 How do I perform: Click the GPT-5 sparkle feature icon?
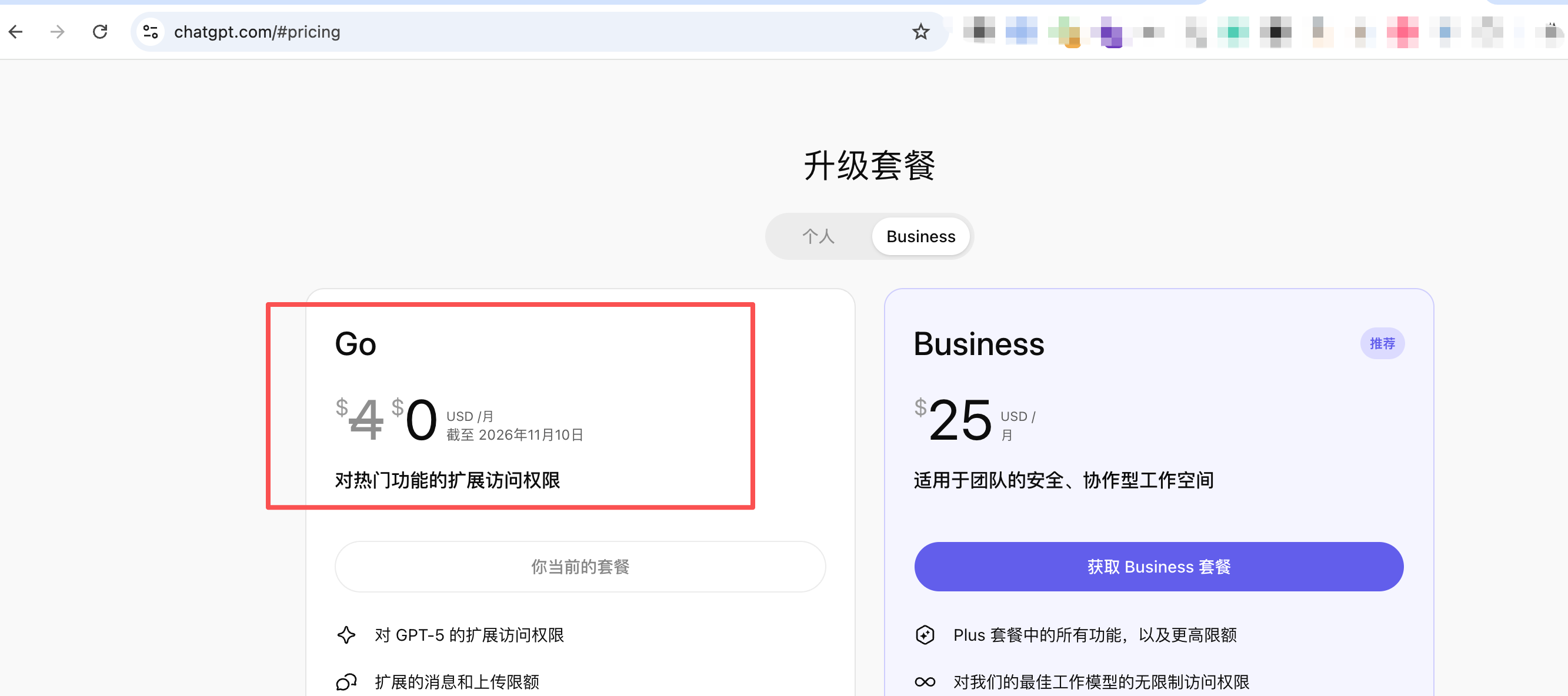pos(346,634)
